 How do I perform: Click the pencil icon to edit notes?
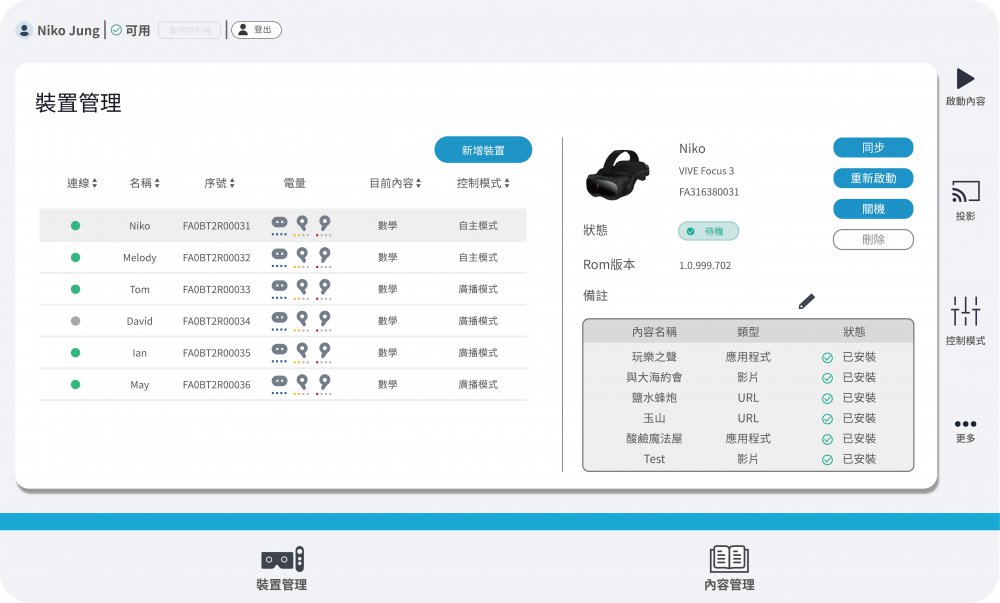[x=807, y=301]
